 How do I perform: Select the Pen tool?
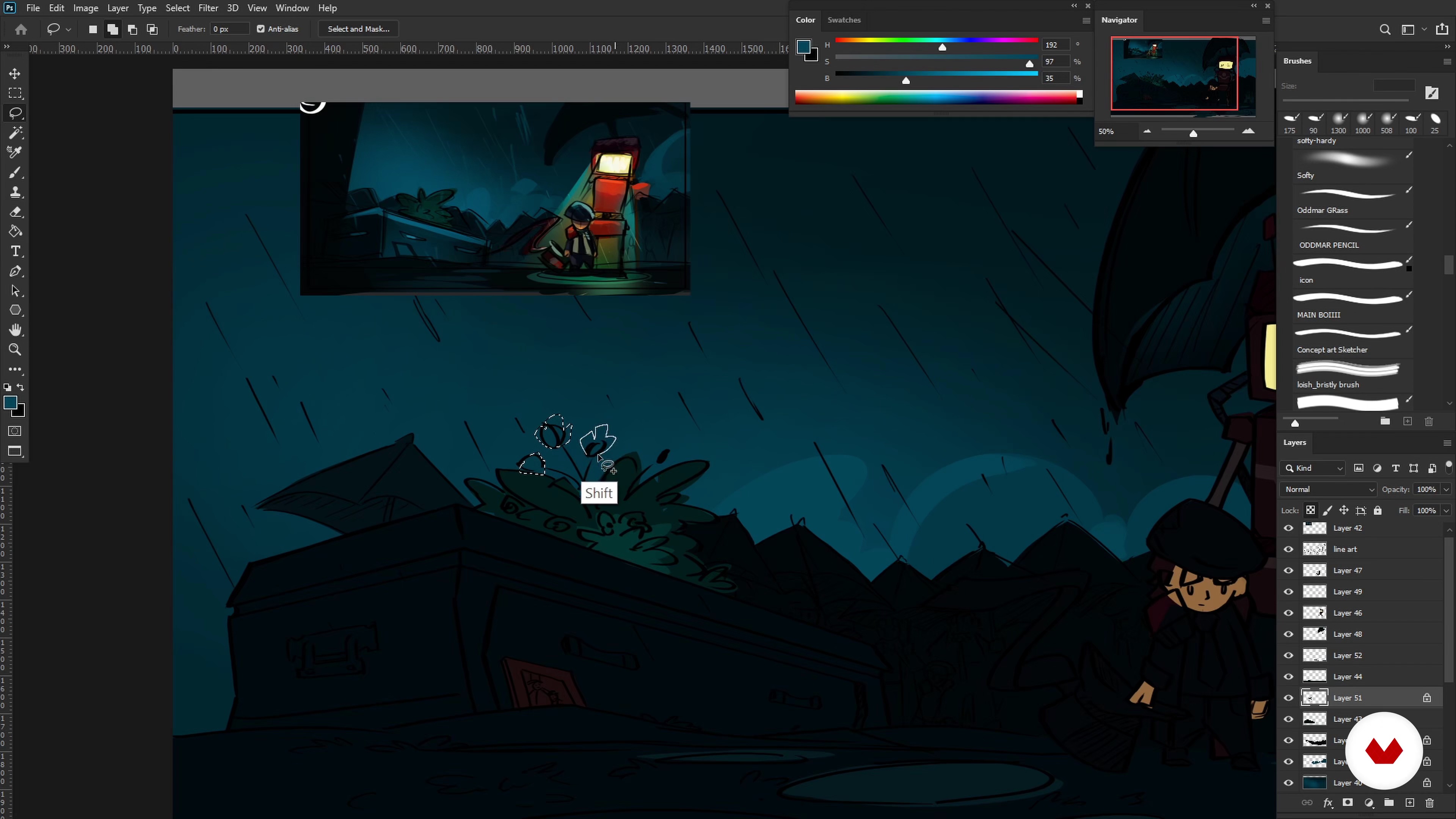click(x=15, y=271)
